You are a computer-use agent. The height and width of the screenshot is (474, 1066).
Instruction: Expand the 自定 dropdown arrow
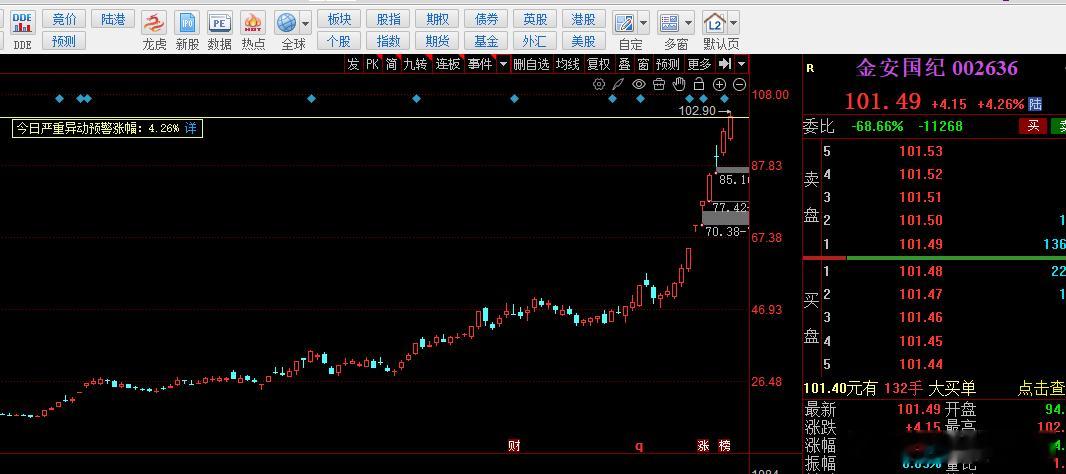tap(643, 23)
